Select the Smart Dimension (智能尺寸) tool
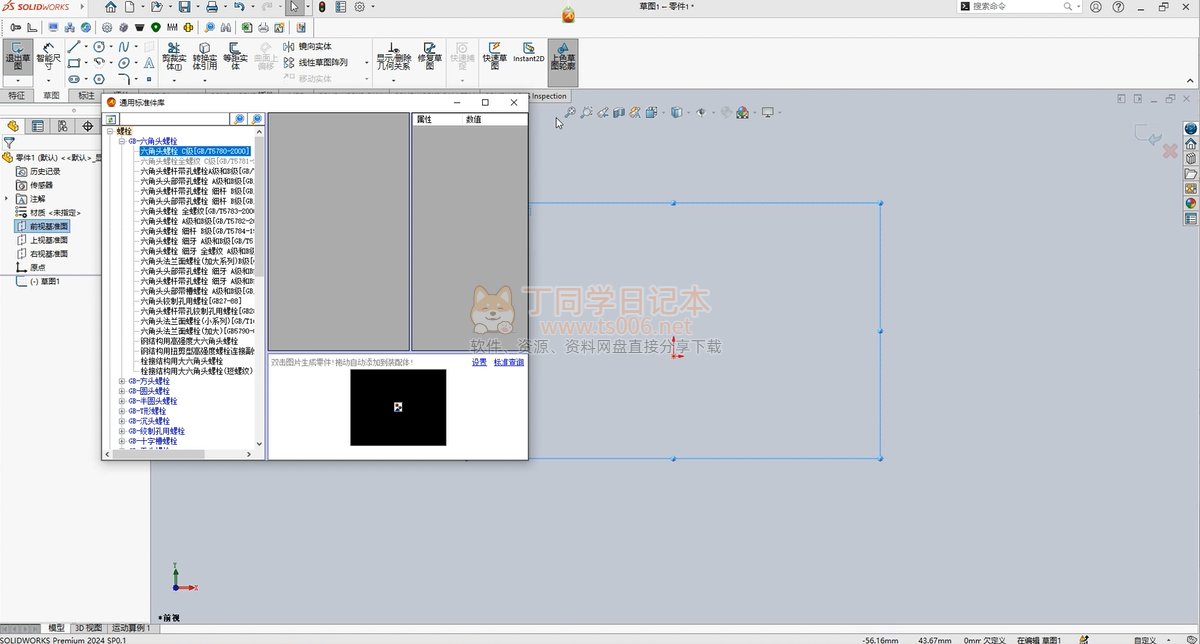 point(48,59)
